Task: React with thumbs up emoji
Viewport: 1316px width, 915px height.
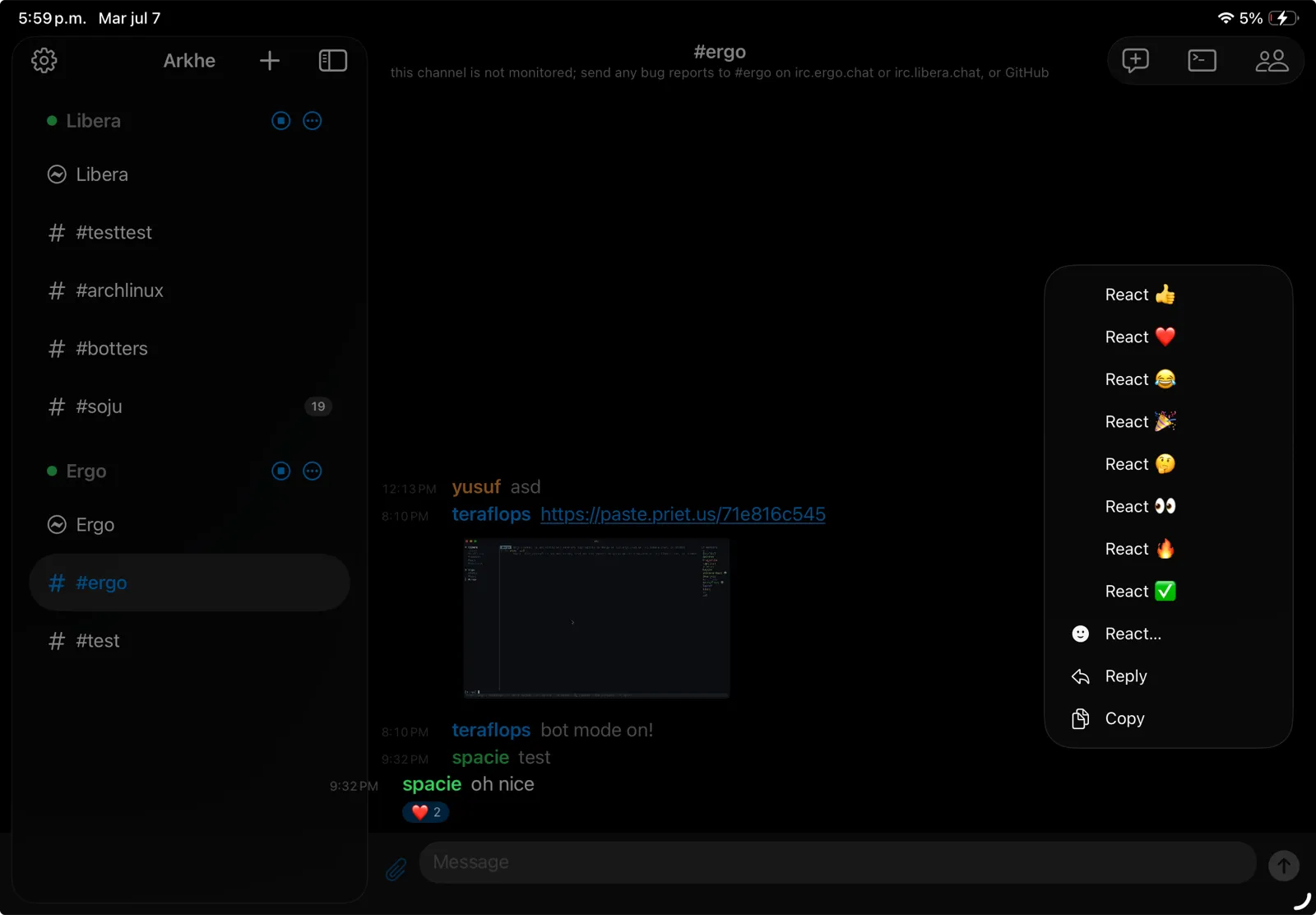Action: coord(1168,295)
